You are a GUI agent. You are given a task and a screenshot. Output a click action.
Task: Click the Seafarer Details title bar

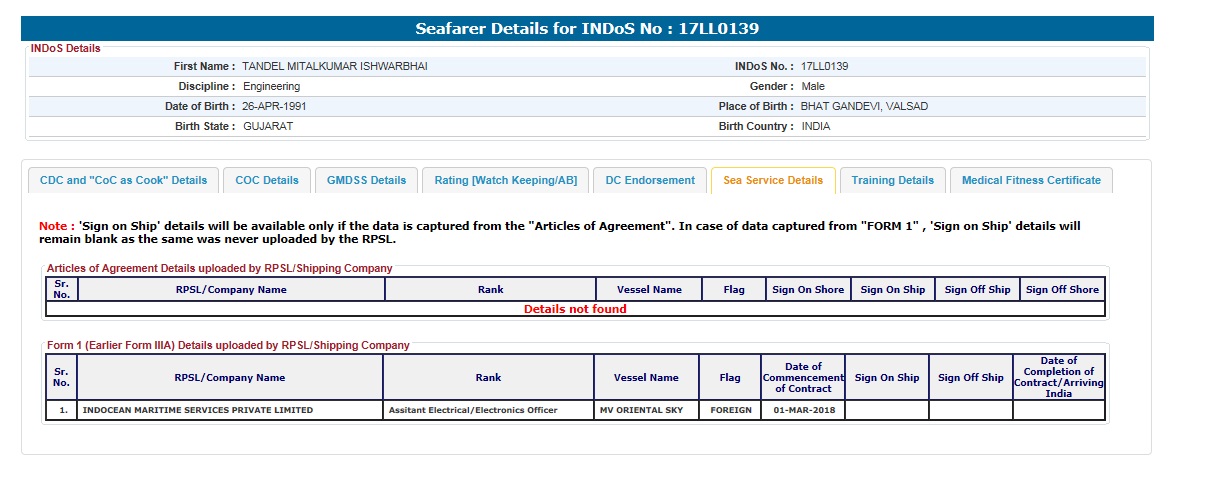coord(587,29)
